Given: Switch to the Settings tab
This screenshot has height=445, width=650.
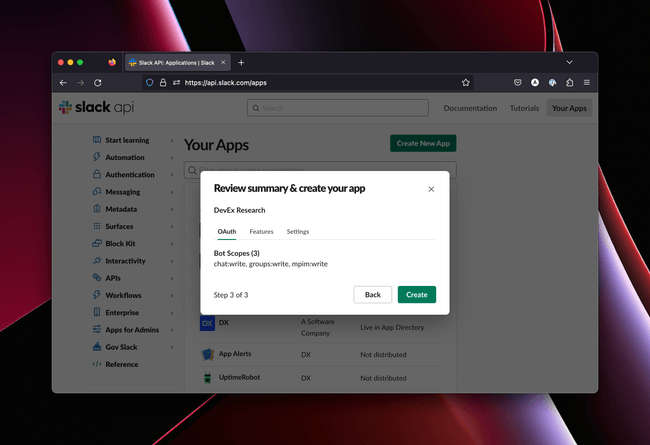Looking at the screenshot, I should (298, 231).
